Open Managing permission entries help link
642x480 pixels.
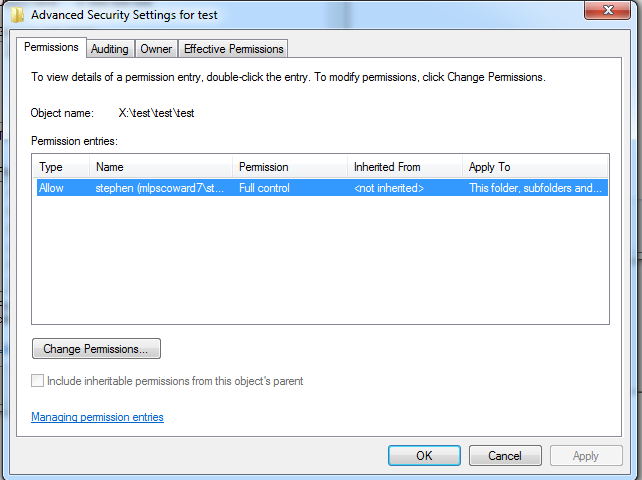click(x=97, y=417)
